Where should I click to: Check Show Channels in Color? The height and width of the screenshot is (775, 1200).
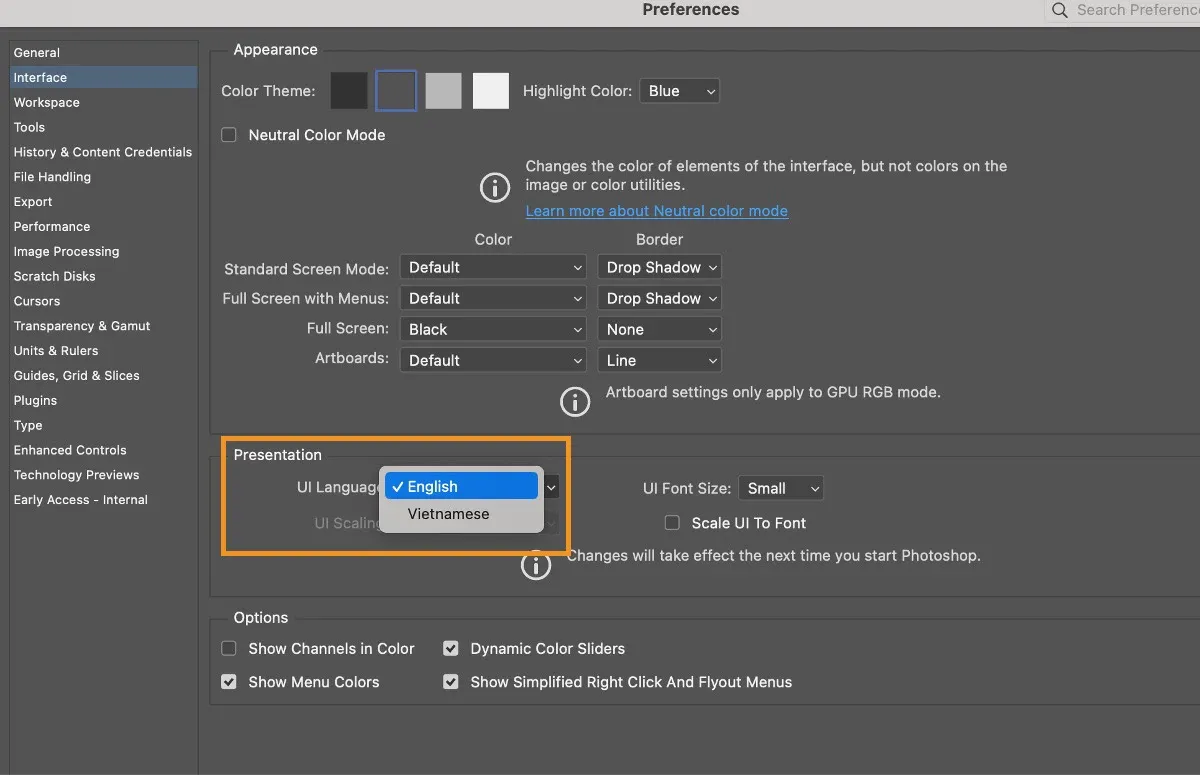tap(228, 648)
